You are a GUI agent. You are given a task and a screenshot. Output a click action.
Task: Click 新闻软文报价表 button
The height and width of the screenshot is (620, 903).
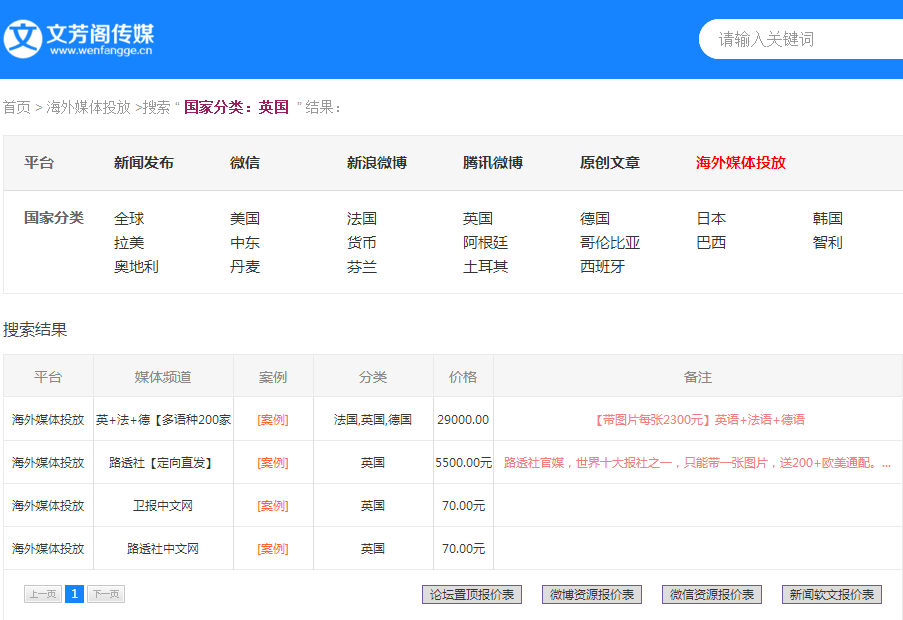[x=832, y=594]
